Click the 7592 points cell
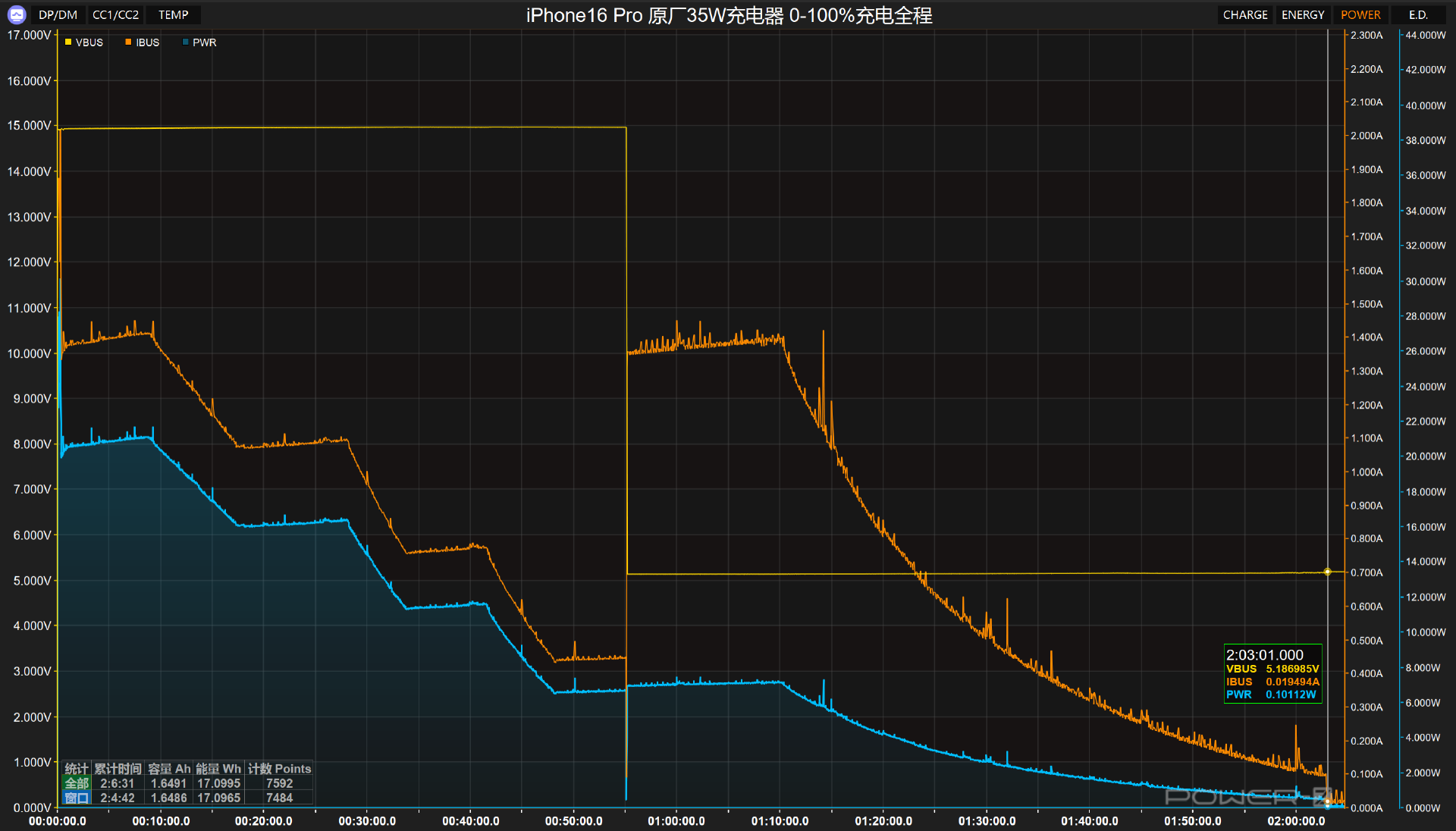This screenshot has height=831, width=1456. pyautogui.click(x=279, y=783)
